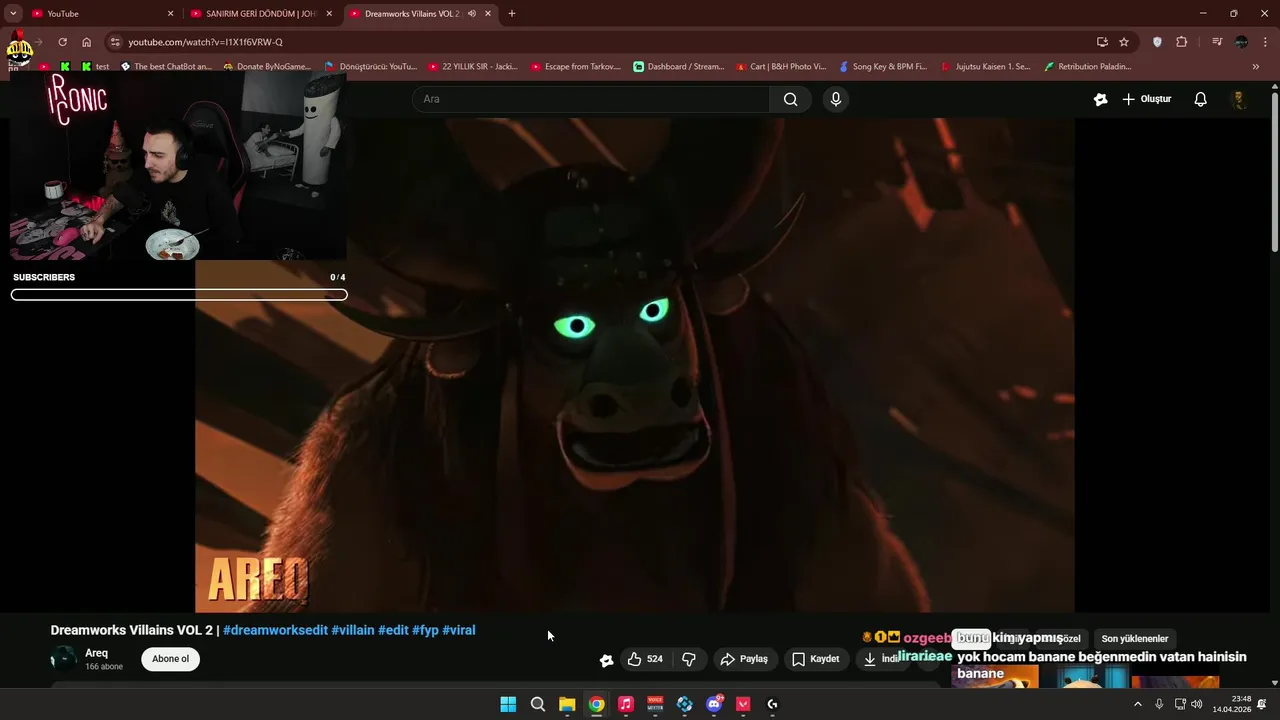The height and width of the screenshot is (720, 1280).
Task: Open the Areq channel name link
Action: pos(96,653)
